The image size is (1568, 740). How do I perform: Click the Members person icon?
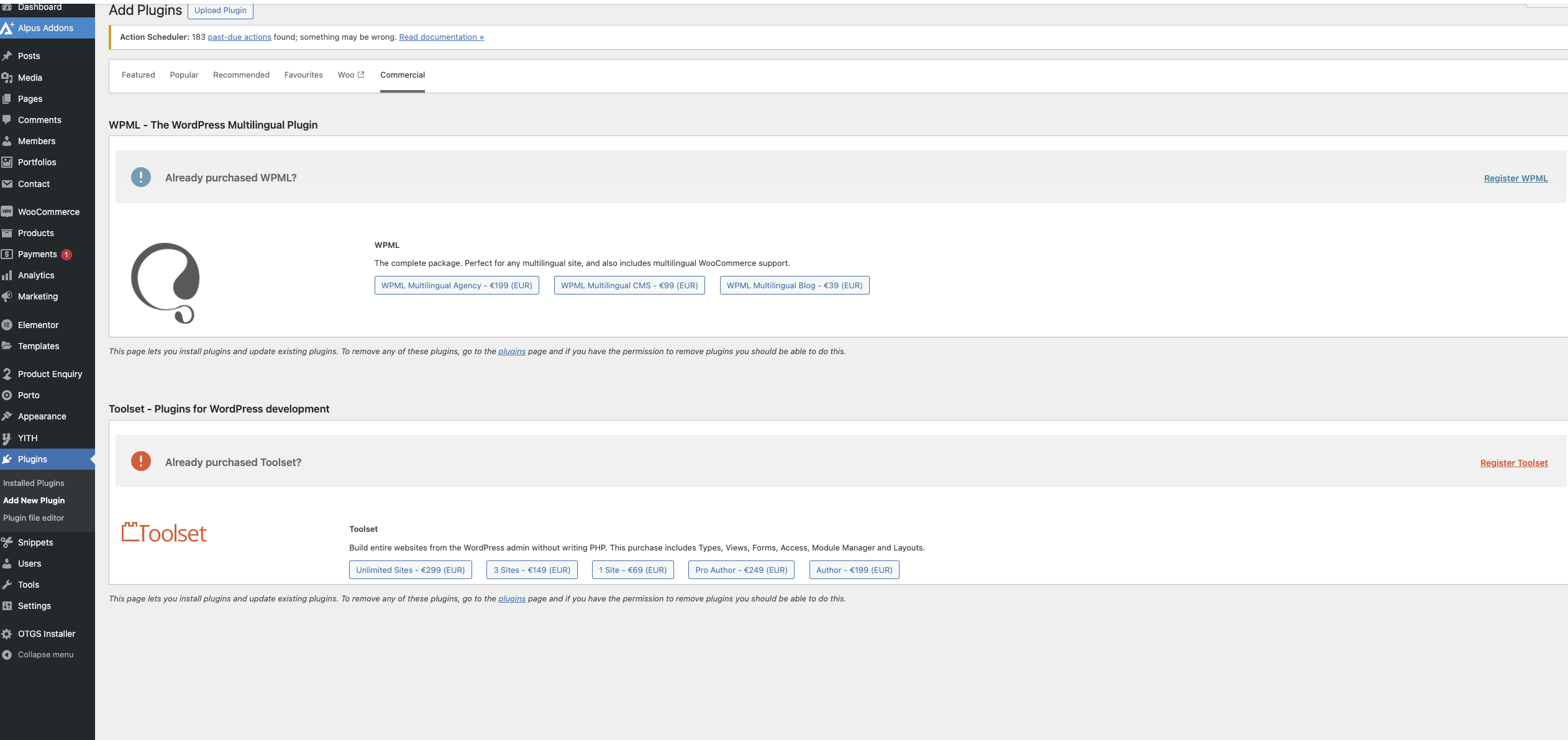tap(7, 141)
